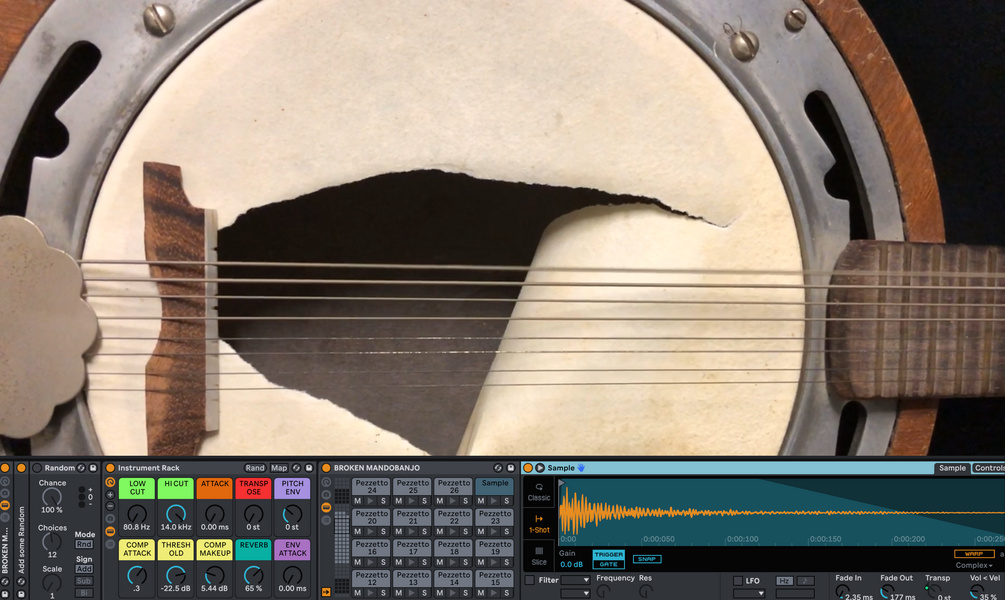Click BROKEN MANDOBANJO macro icon
Viewport: 1005px width, 600px height.
(326, 482)
